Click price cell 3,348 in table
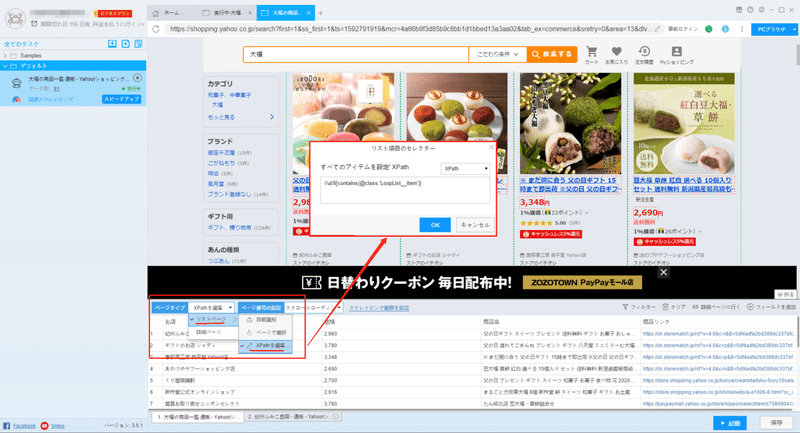The height and width of the screenshot is (433, 800). (330, 357)
